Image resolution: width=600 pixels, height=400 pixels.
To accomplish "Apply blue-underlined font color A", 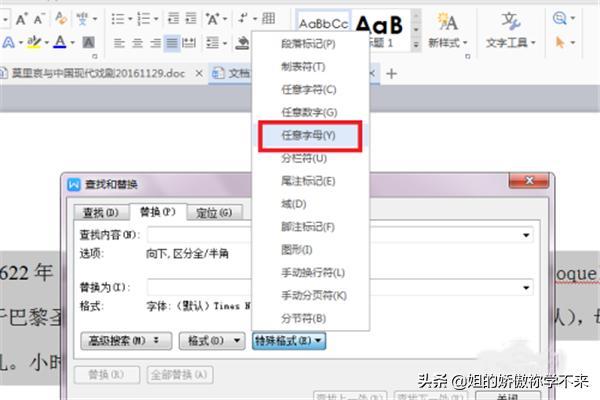I will pyautogui.click(x=60, y=42).
